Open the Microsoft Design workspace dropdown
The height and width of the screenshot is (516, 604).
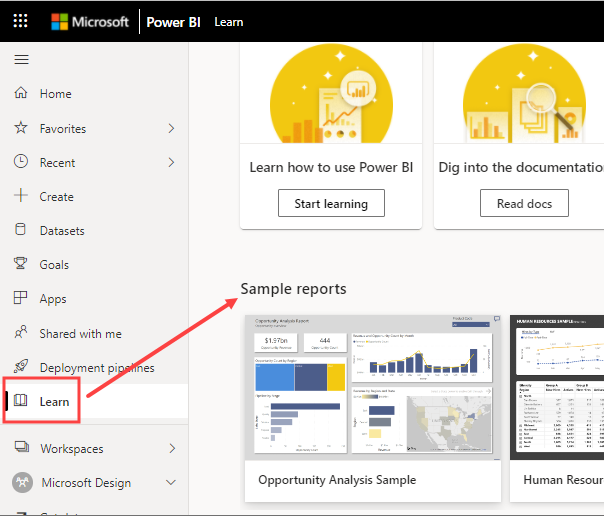click(x=171, y=483)
